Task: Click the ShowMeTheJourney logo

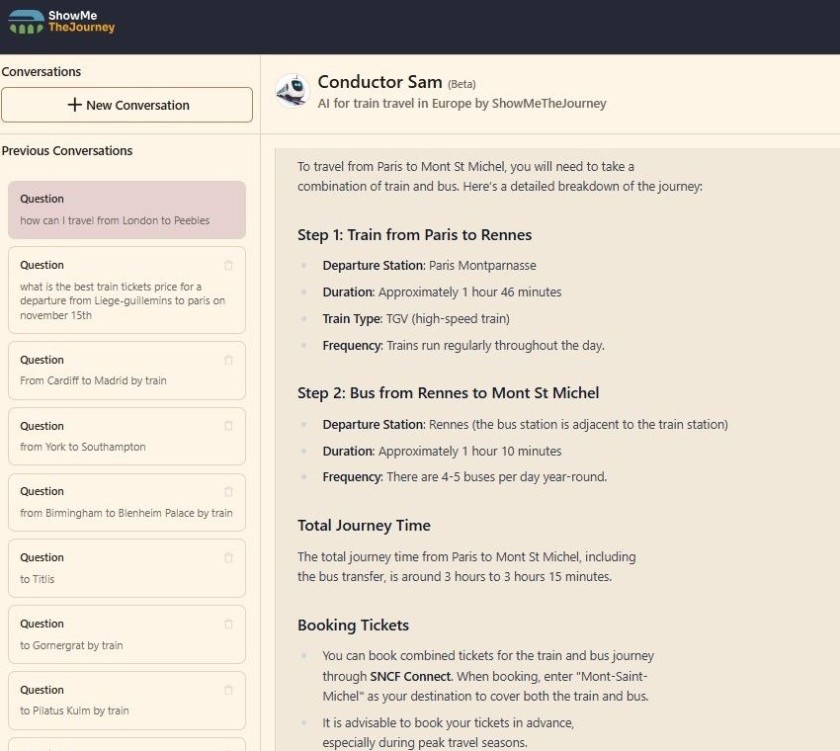Action: click(62, 22)
